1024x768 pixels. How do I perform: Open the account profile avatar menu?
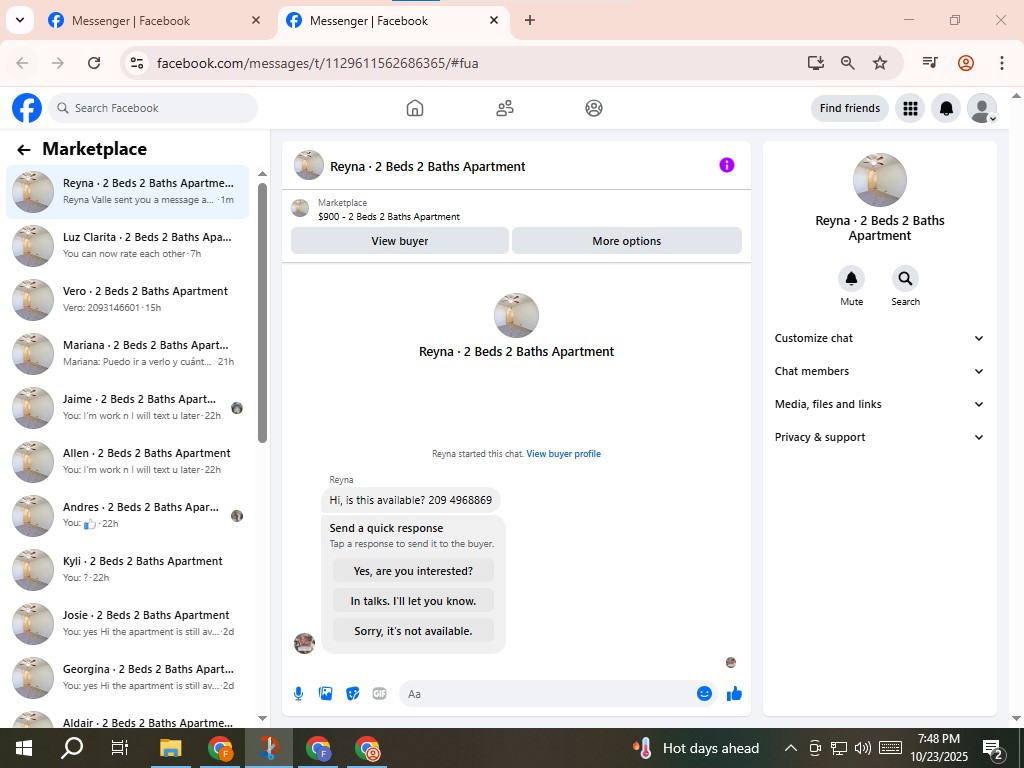click(982, 108)
